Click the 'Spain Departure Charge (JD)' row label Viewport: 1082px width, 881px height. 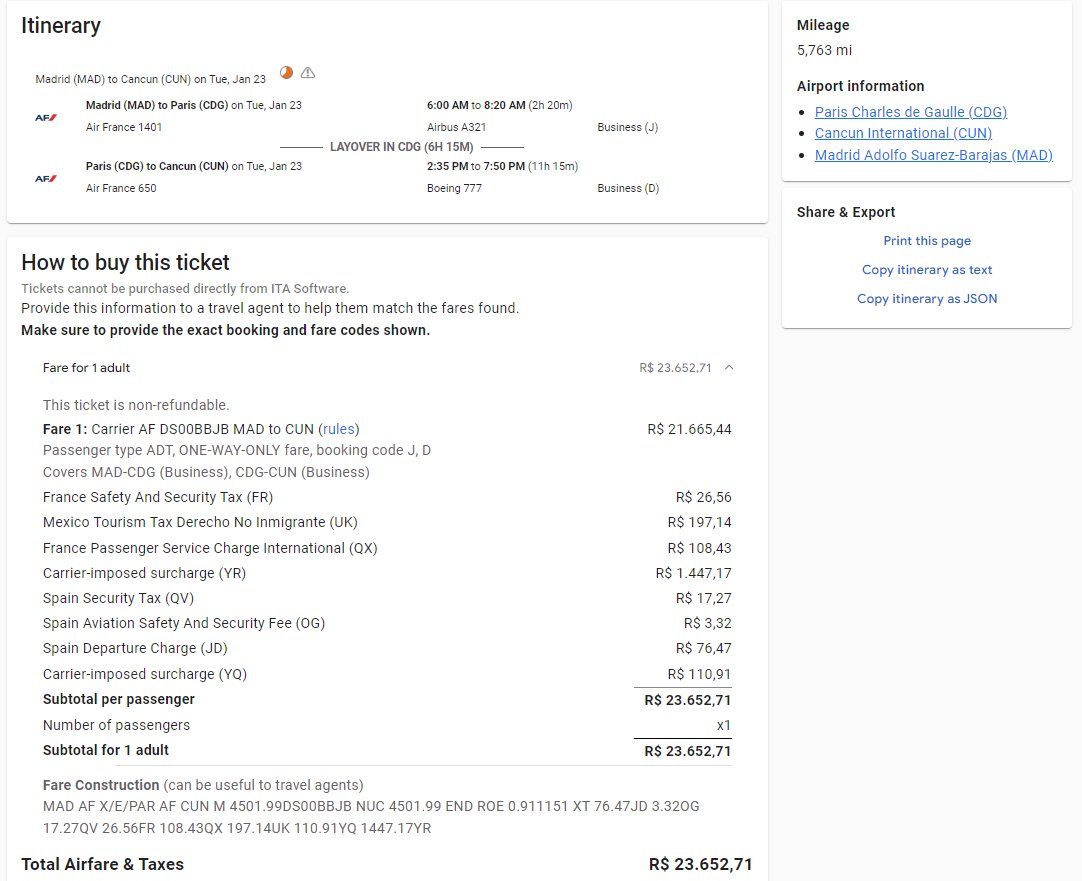135,649
